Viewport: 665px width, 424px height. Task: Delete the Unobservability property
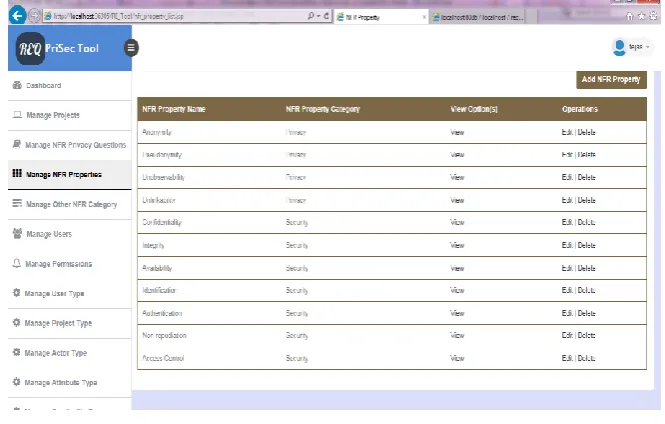587,177
